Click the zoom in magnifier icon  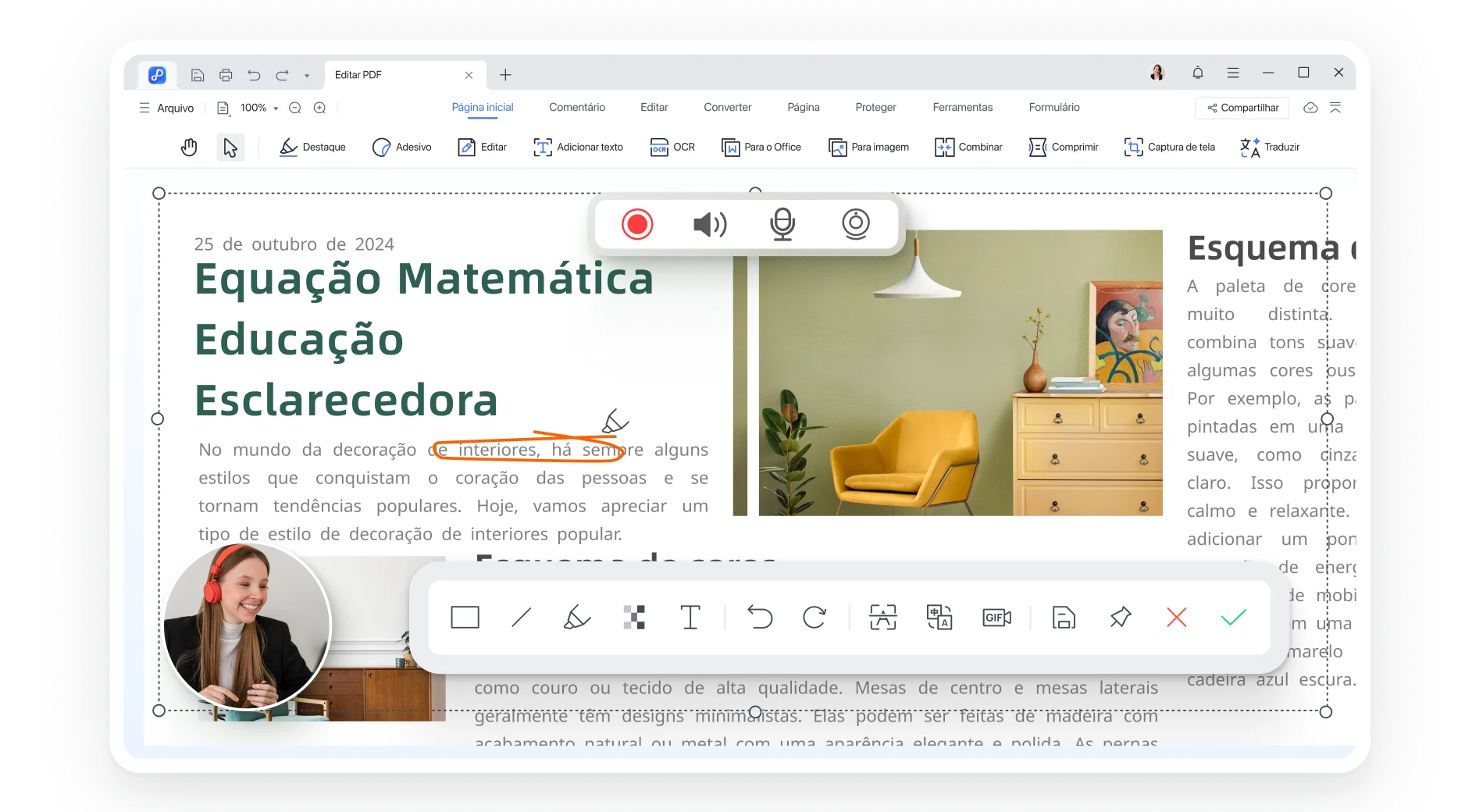point(320,108)
